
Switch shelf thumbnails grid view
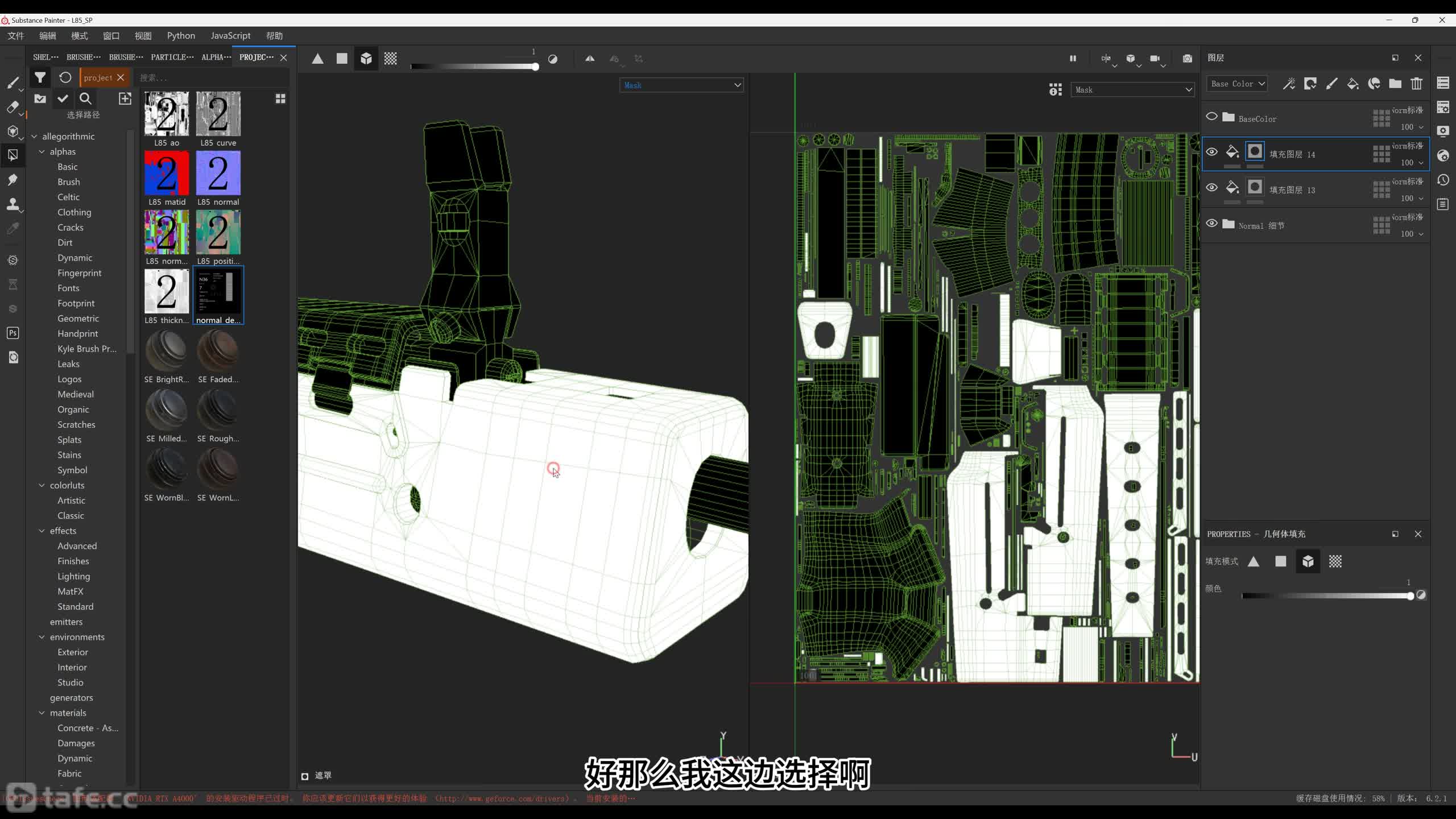[280, 99]
